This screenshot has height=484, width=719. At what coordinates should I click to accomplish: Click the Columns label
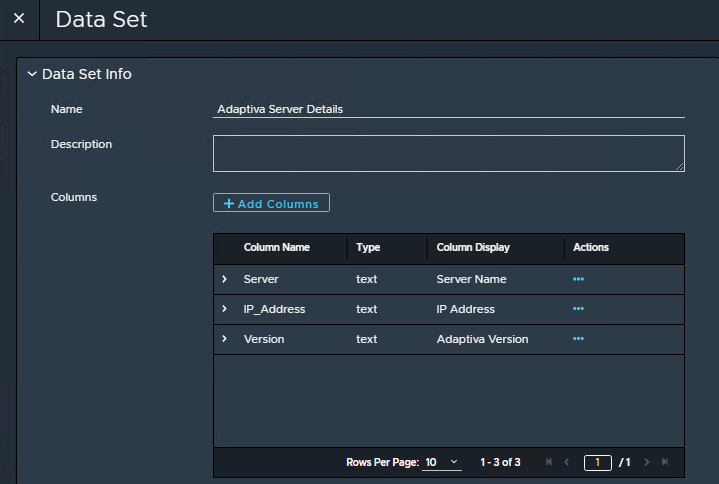(74, 197)
